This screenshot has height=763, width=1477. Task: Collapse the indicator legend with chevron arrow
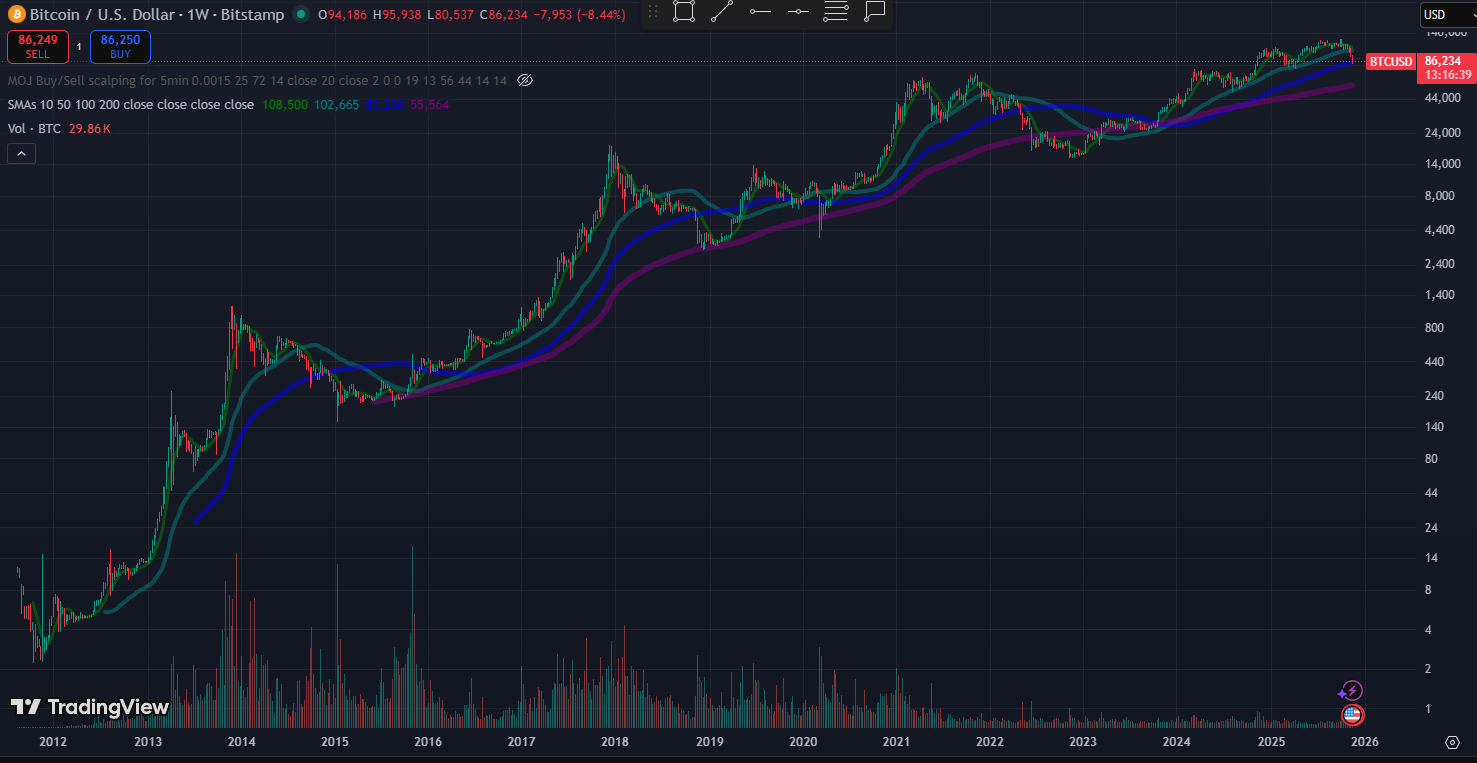coord(20,153)
